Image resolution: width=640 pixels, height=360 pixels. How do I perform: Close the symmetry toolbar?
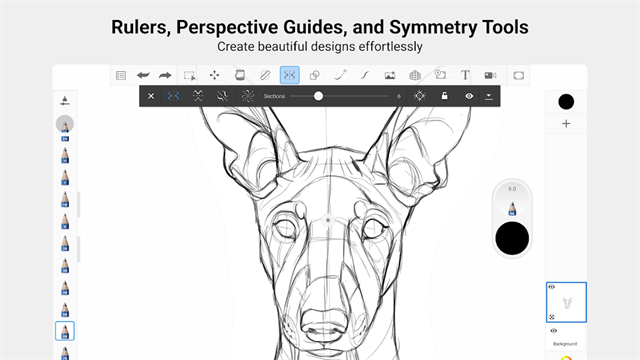click(151, 96)
